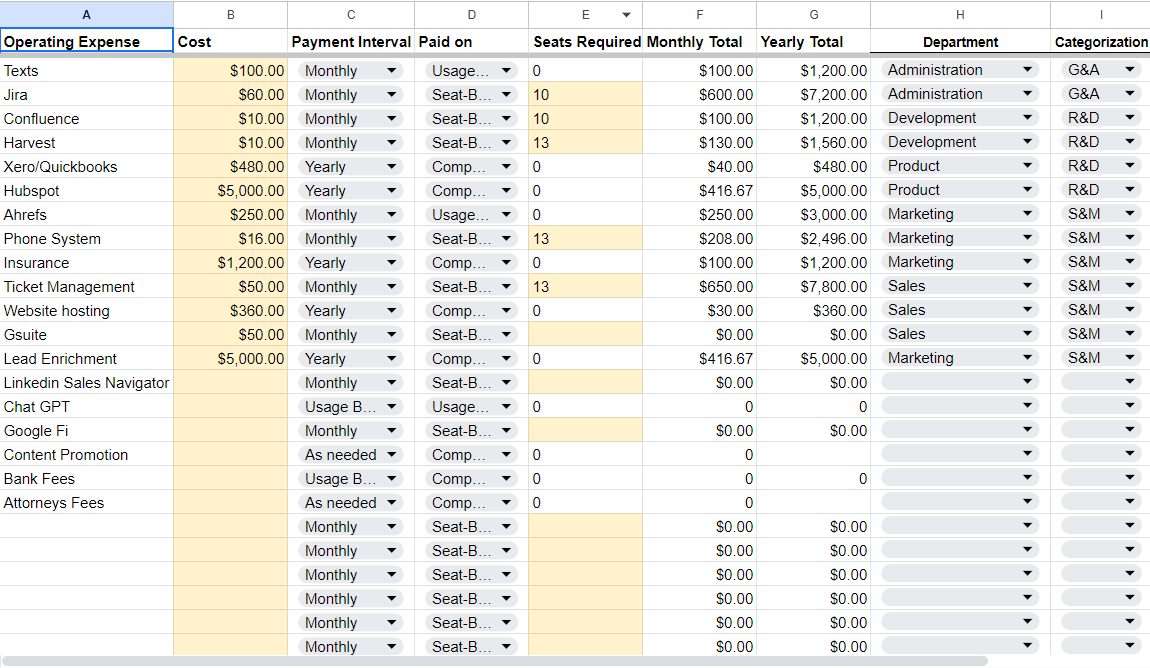Image resolution: width=1150 pixels, height=668 pixels.
Task: Select the Website hosting expense cell
Action: pos(87,311)
